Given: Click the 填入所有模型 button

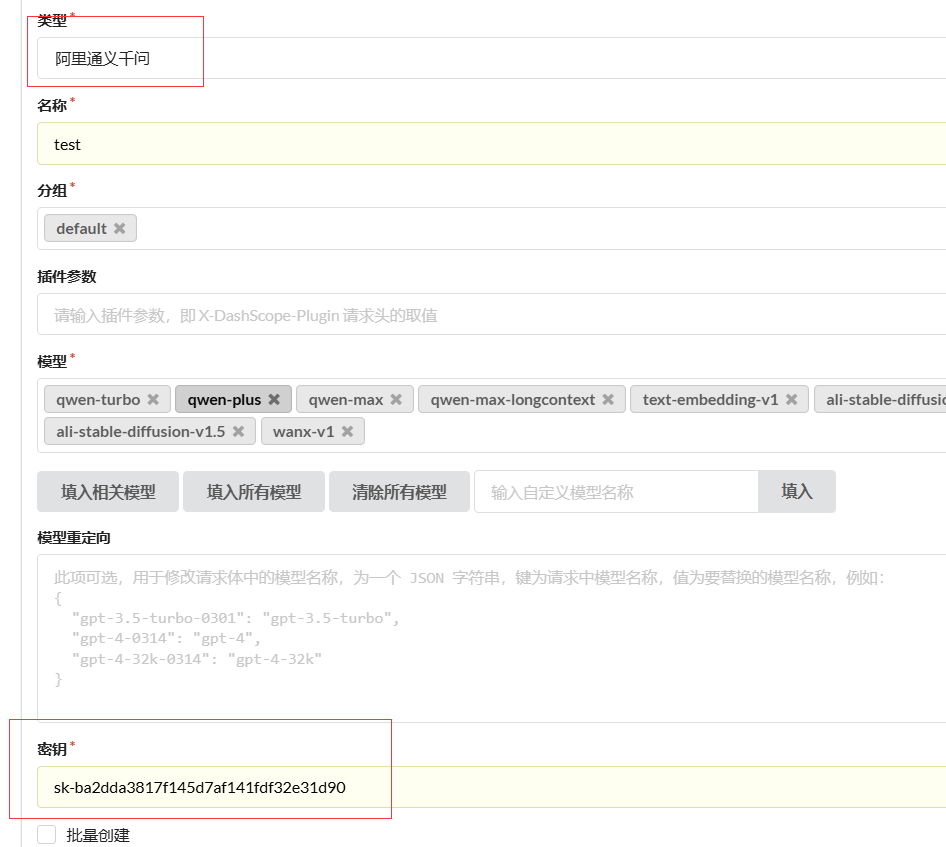Looking at the screenshot, I should 254,492.
